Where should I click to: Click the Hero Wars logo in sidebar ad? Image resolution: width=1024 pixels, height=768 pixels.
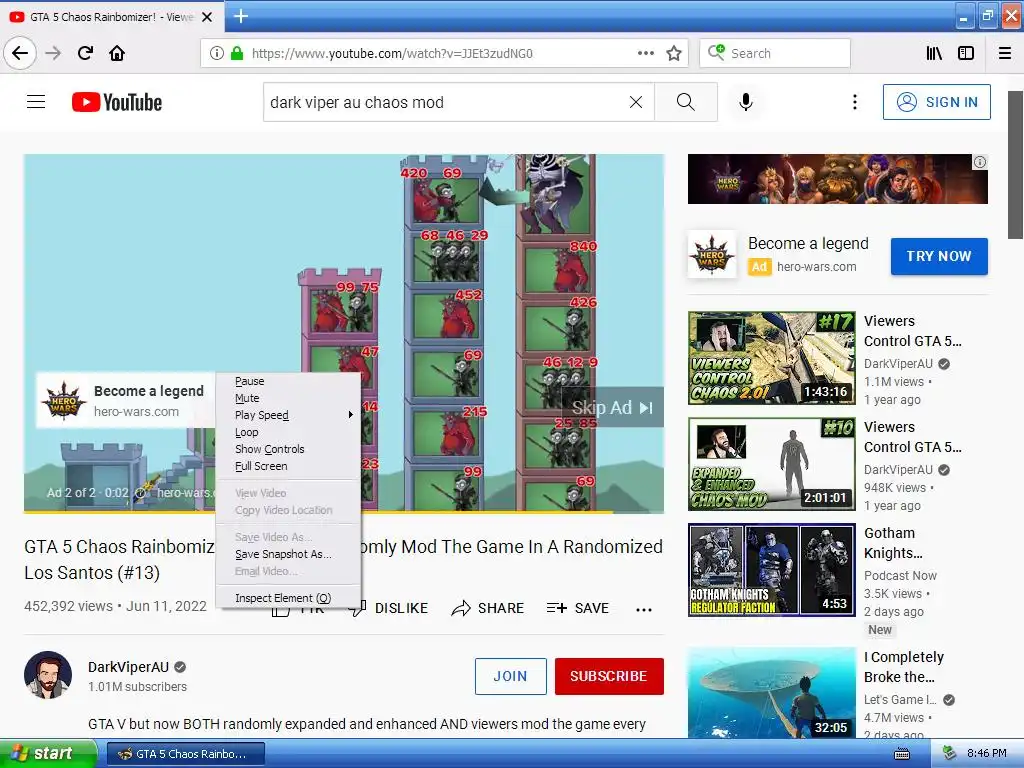712,255
